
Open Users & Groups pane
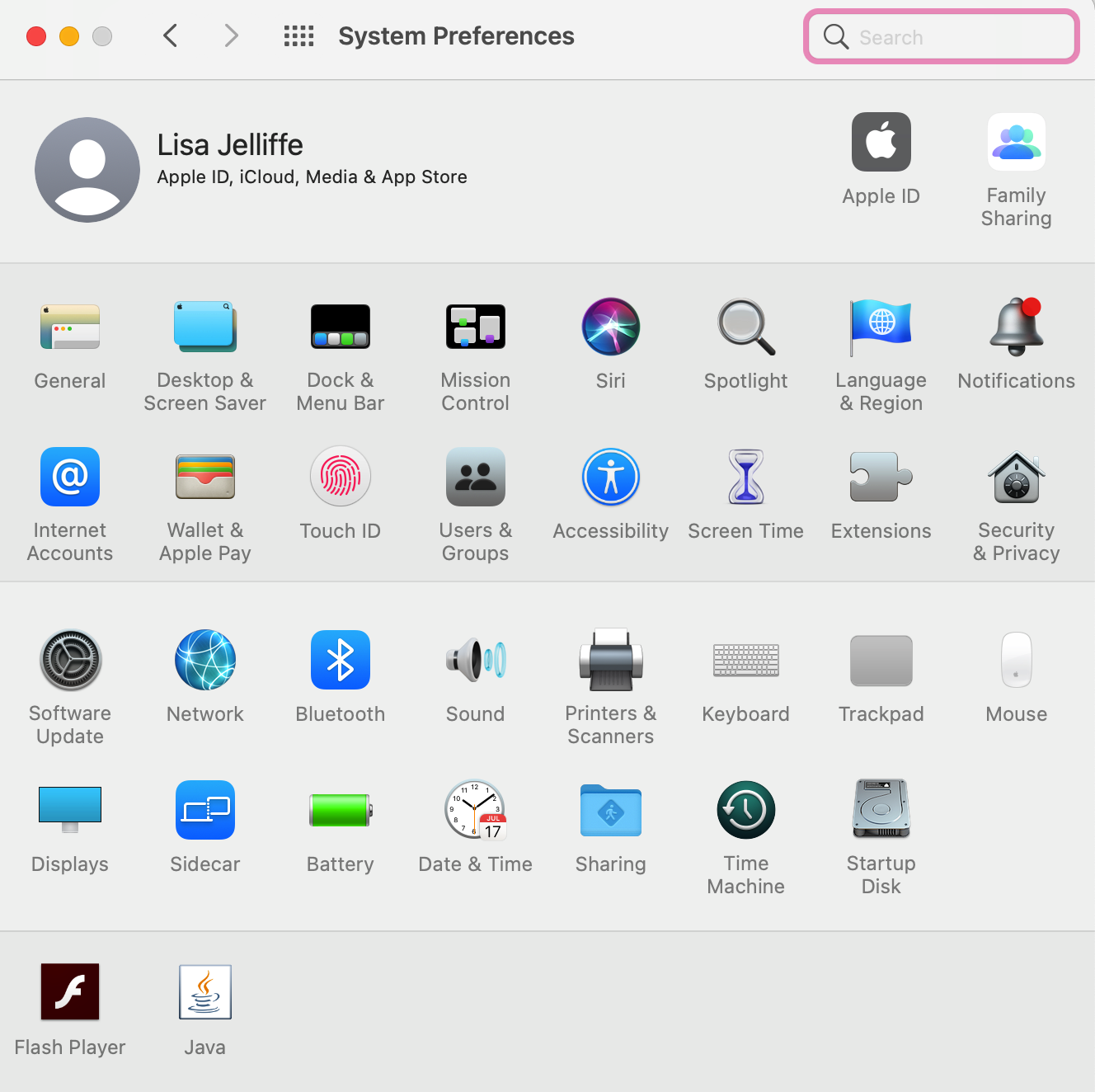tap(476, 477)
